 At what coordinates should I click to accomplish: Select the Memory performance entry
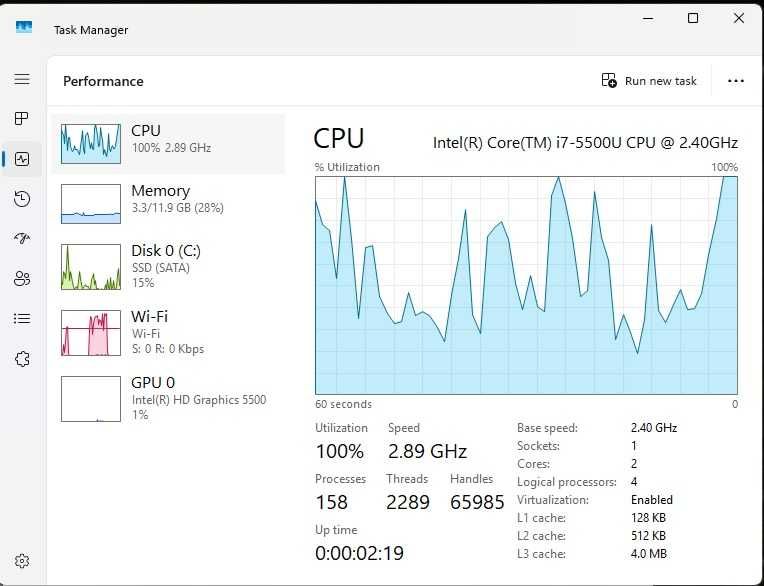coord(168,204)
